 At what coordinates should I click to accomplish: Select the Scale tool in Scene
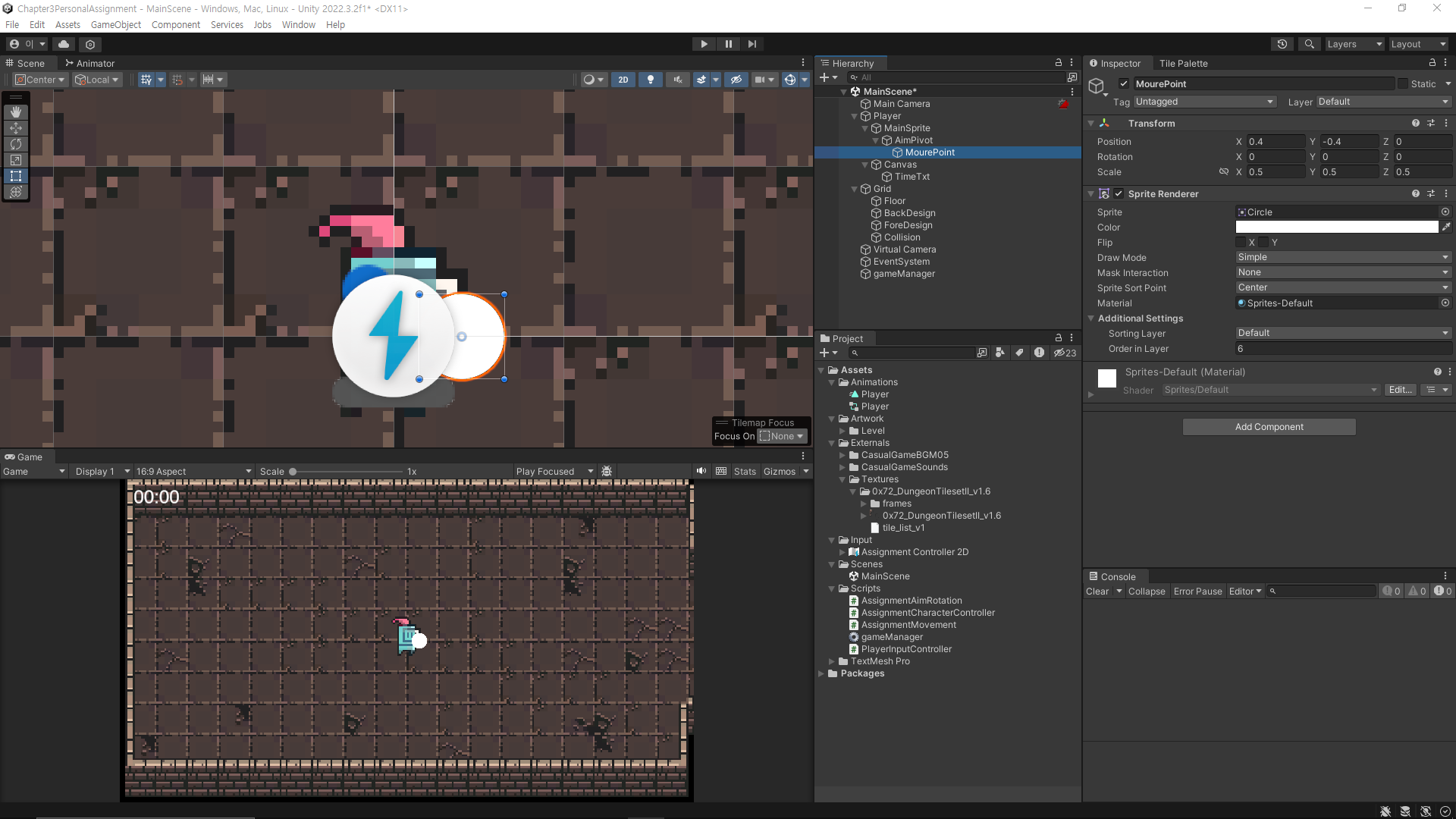16,160
